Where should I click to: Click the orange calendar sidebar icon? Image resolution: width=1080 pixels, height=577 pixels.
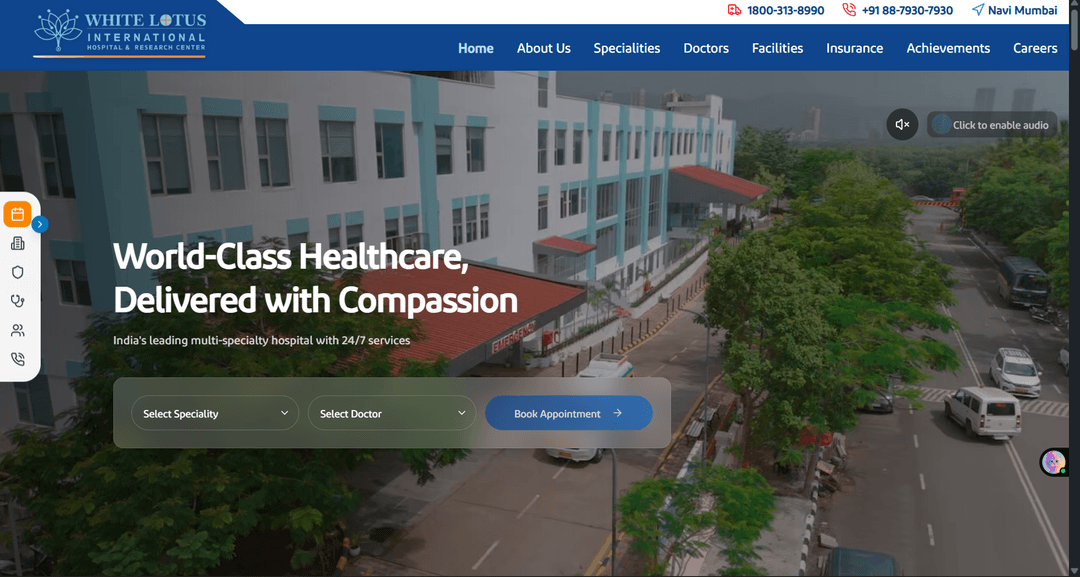[x=17, y=215]
